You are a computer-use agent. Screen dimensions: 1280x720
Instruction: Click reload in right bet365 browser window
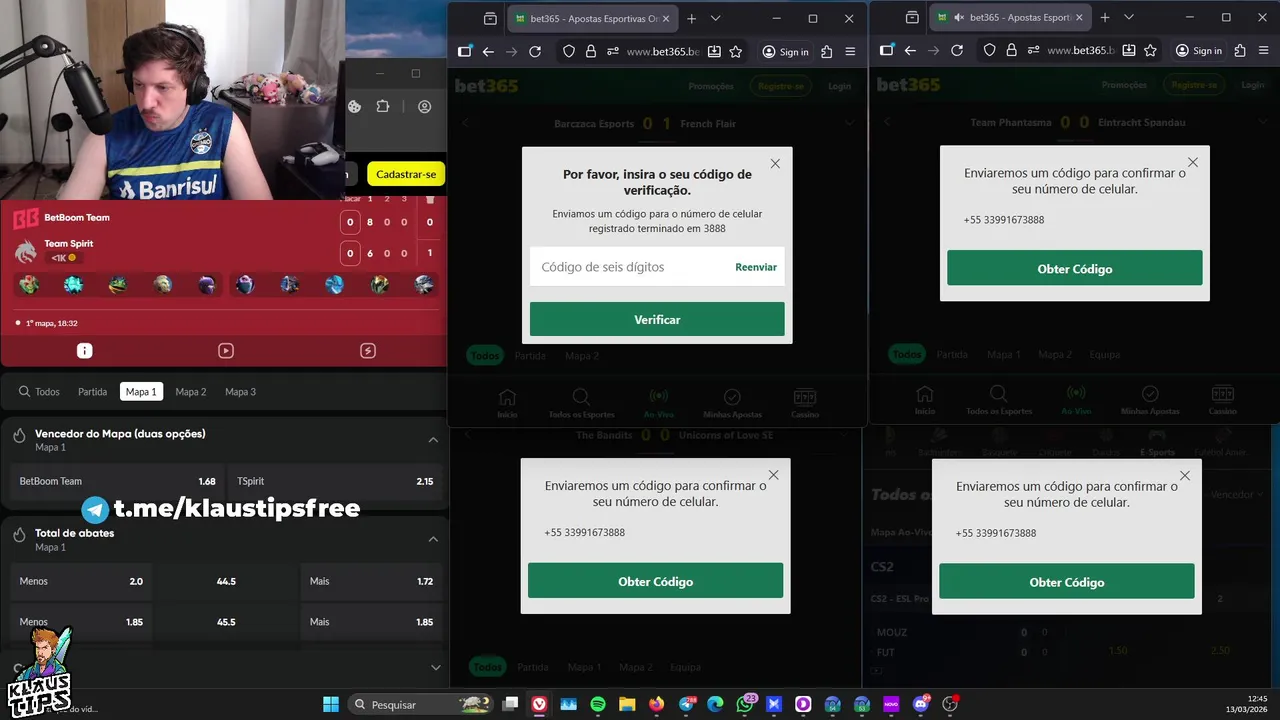(957, 51)
